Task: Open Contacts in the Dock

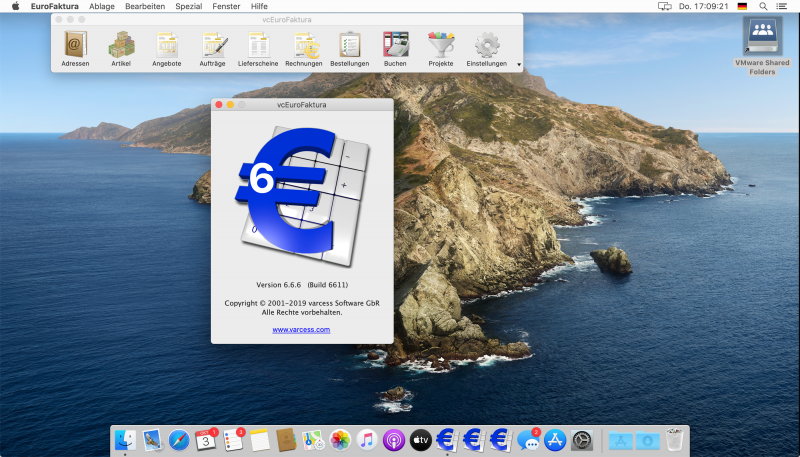Action: point(286,440)
